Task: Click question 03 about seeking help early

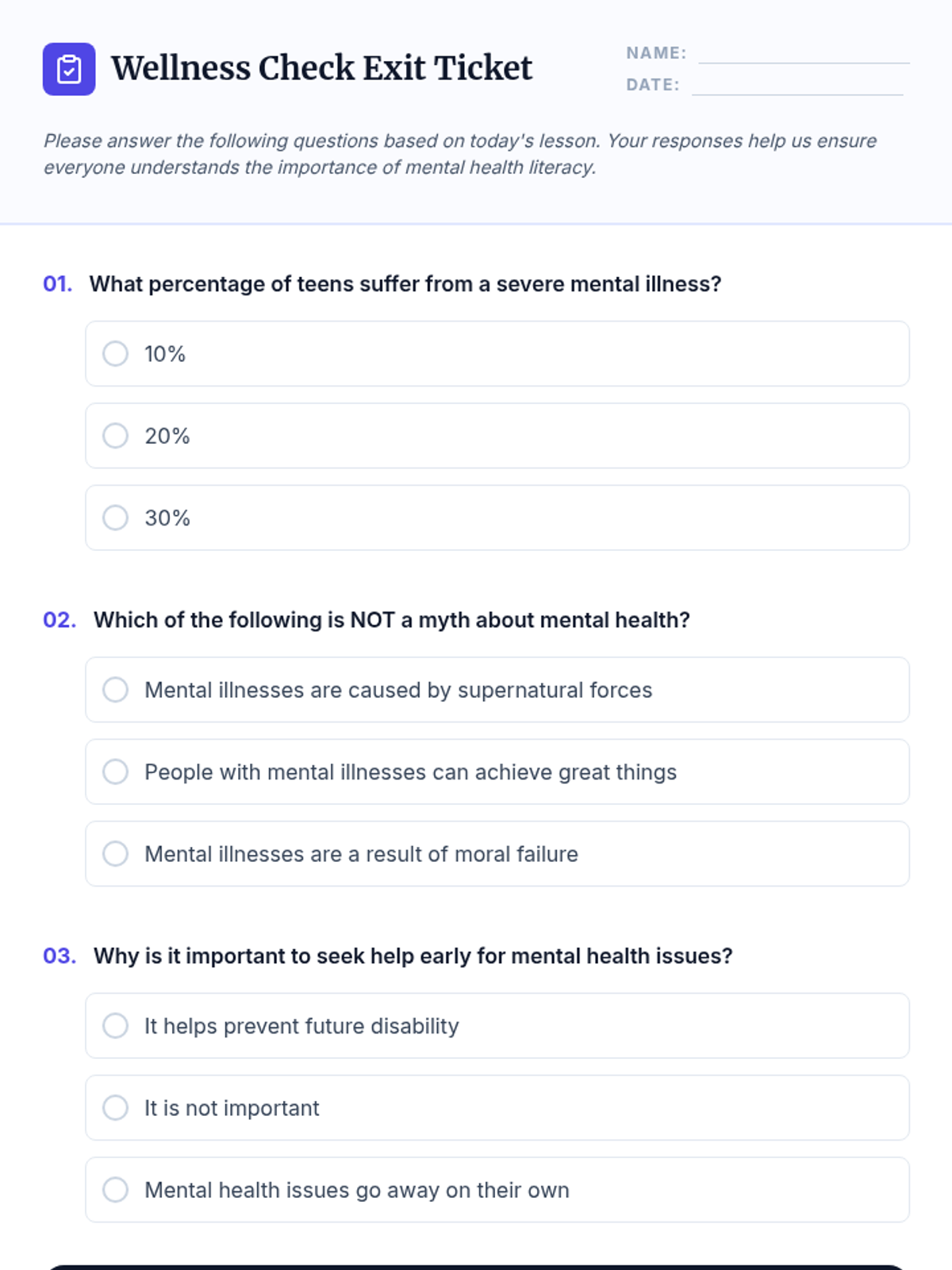Action: [413, 956]
